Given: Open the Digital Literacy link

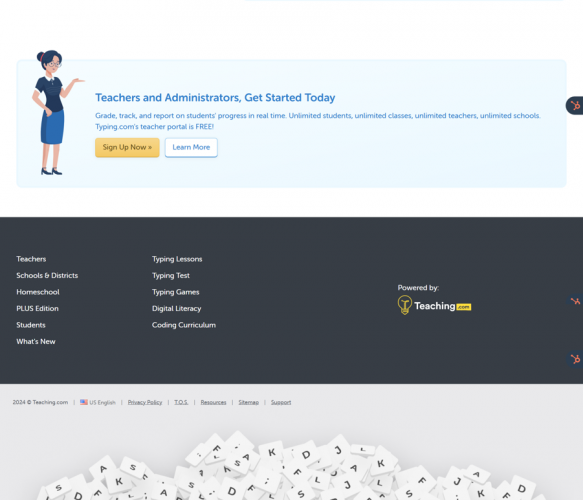Looking at the screenshot, I should 177,309.
